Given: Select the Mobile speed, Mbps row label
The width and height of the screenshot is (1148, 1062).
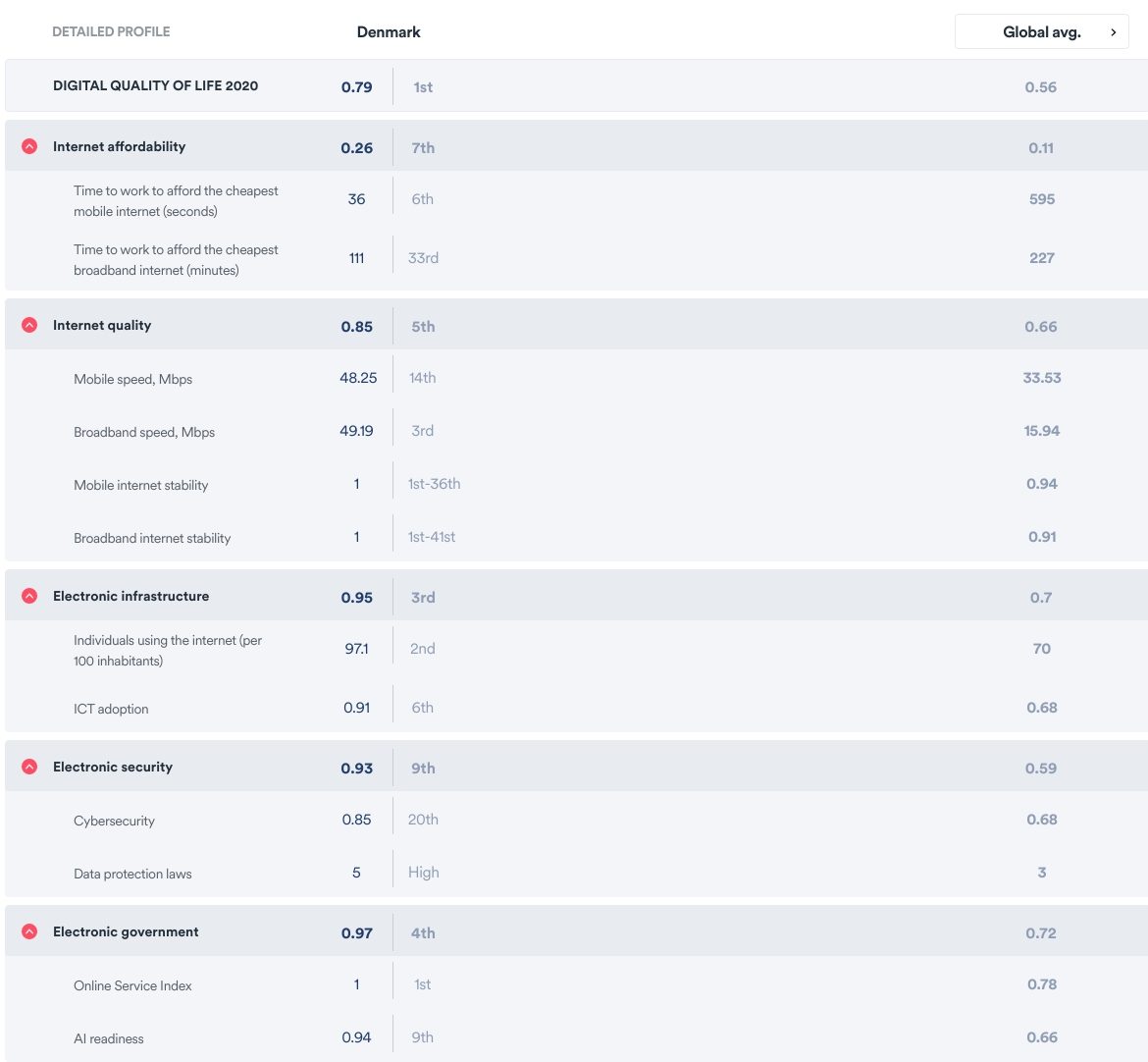Looking at the screenshot, I should click(x=132, y=380).
